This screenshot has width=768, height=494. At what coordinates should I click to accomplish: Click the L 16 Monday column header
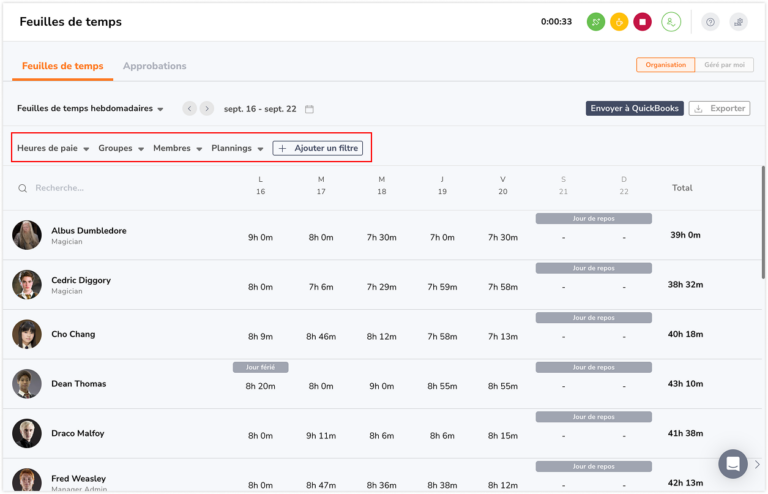click(x=260, y=186)
